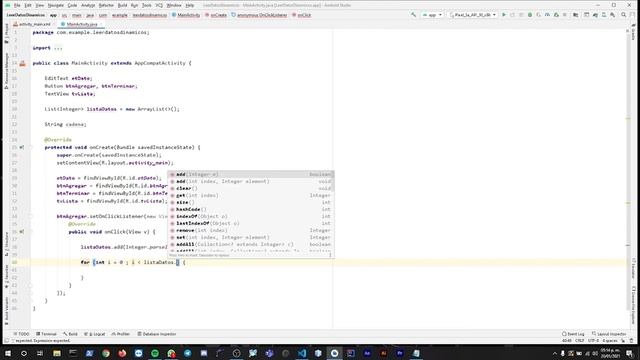The image size is (640, 360).
Task: Select clear() completion suggestion
Action: coord(251,189)
